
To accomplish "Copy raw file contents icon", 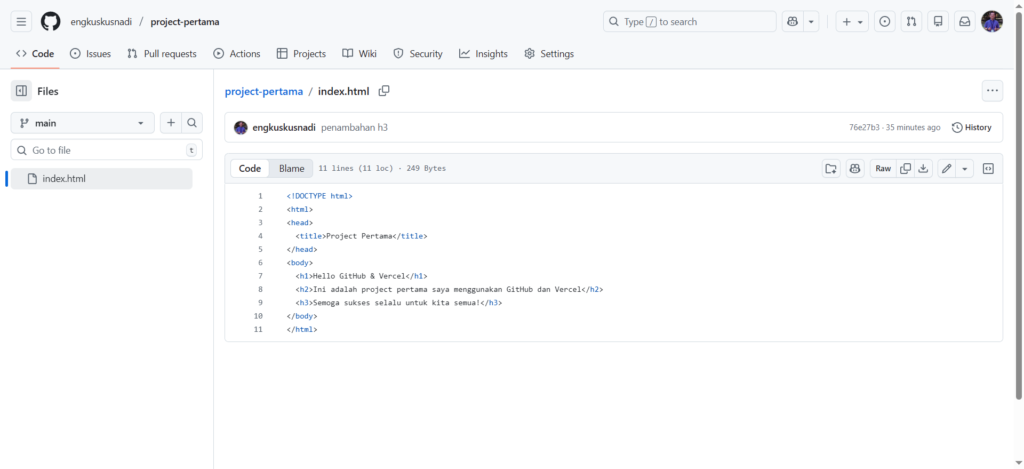I will tap(905, 169).
